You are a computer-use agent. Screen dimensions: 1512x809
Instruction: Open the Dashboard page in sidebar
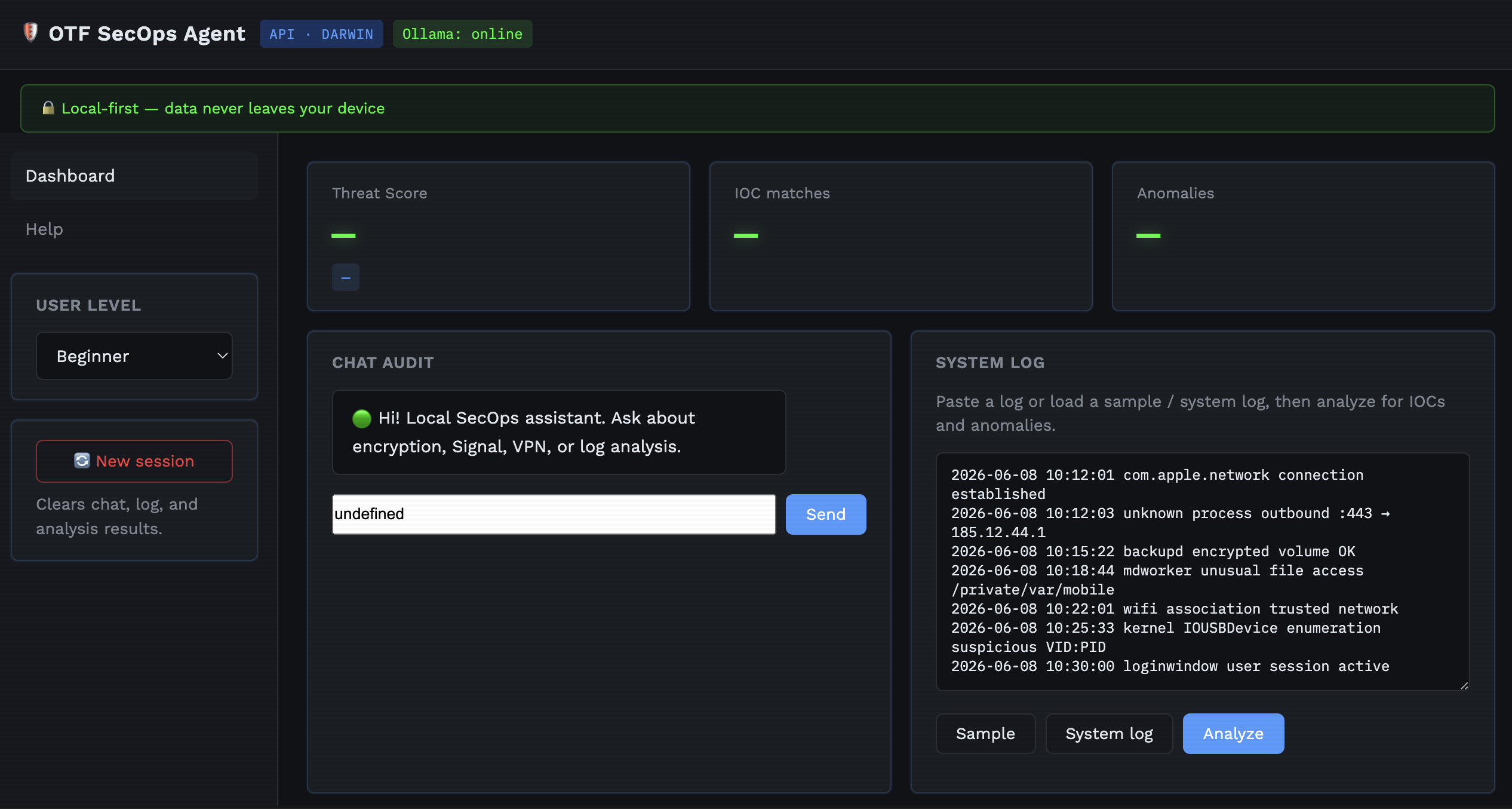pos(134,176)
